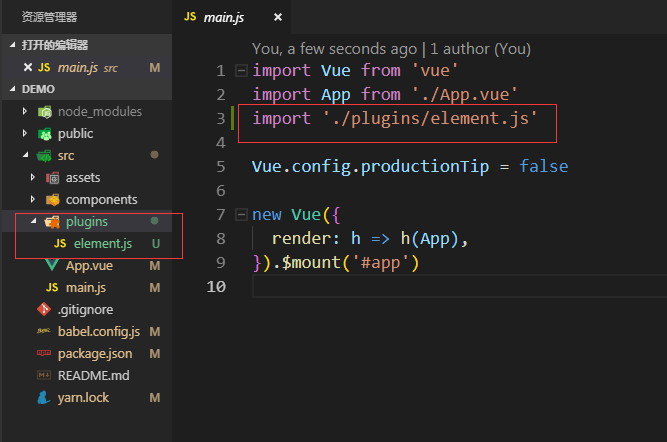
Task: Open element.js in the file tree
Action: pyautogui.click(x=102, y=243)
